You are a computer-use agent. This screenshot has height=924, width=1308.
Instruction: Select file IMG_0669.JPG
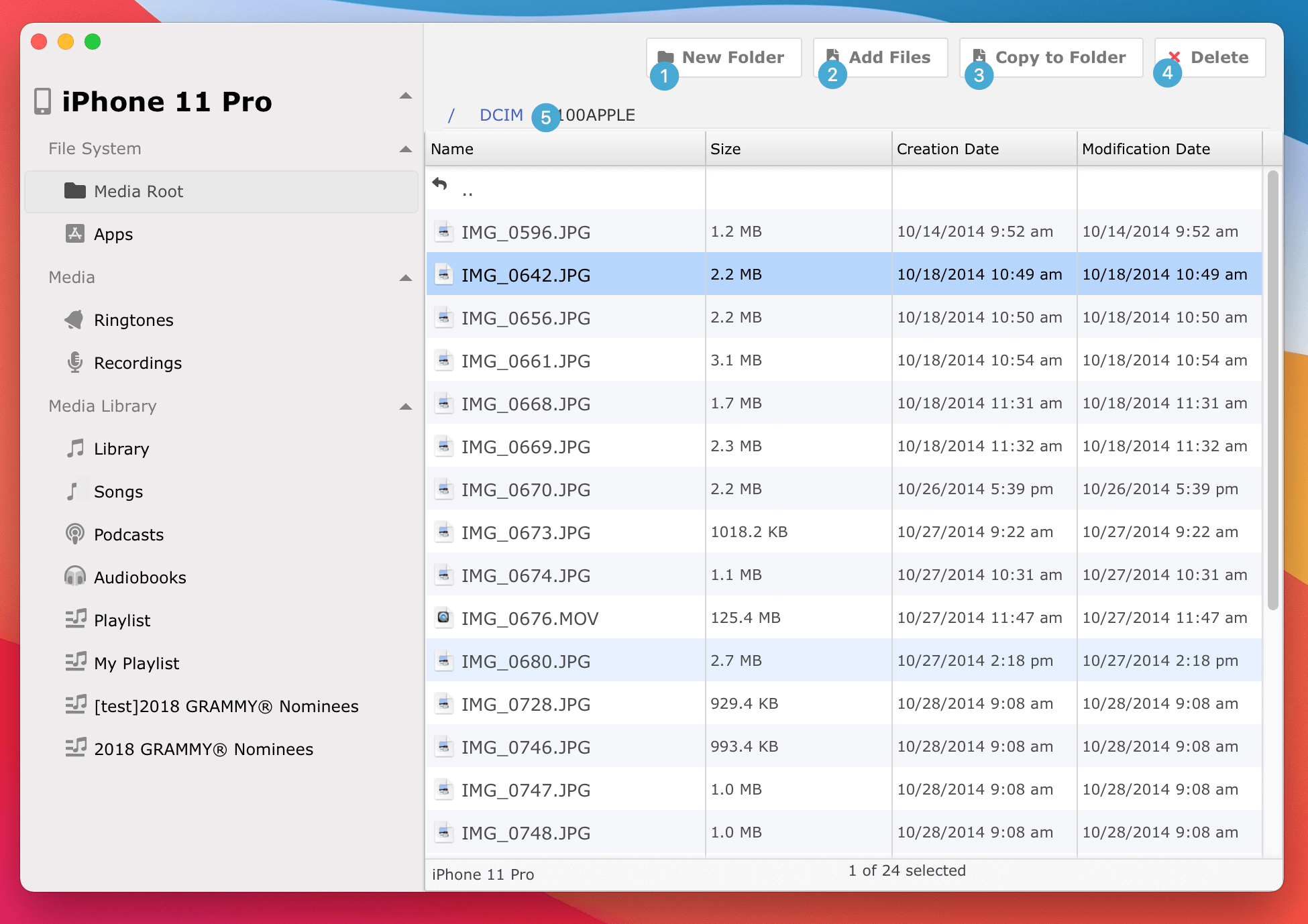(844, 446)
